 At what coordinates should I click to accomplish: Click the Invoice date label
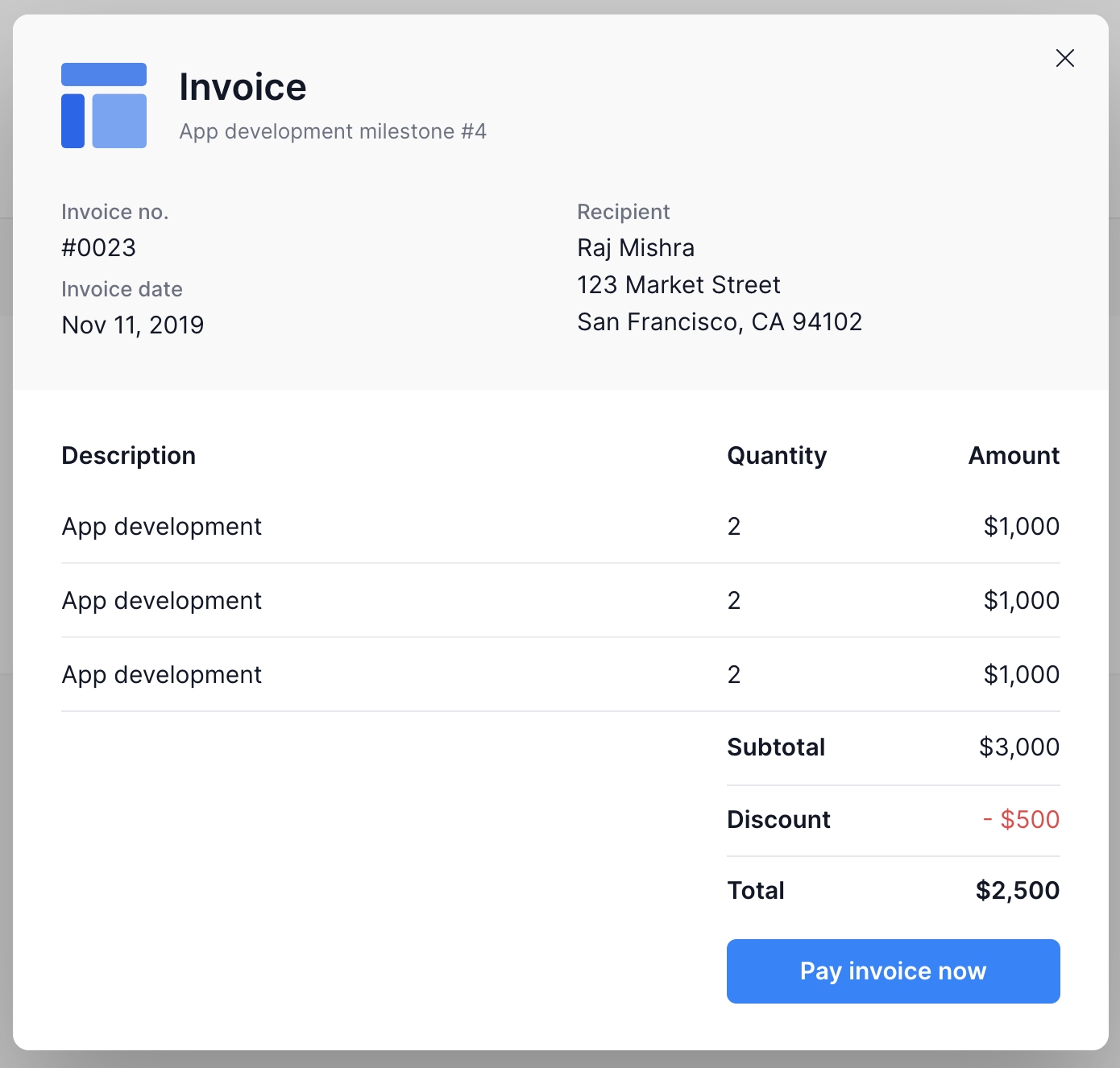(122, 289)
